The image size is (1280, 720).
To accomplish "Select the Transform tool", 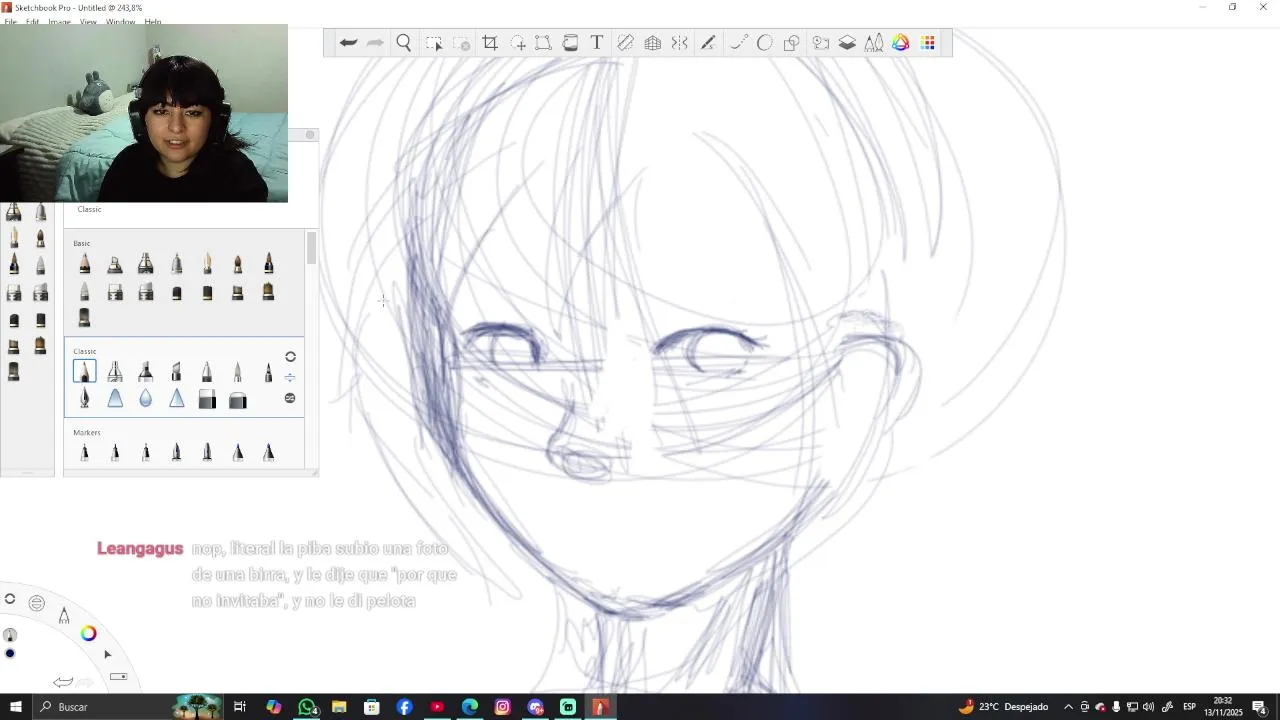I will (x=543, y=43).
